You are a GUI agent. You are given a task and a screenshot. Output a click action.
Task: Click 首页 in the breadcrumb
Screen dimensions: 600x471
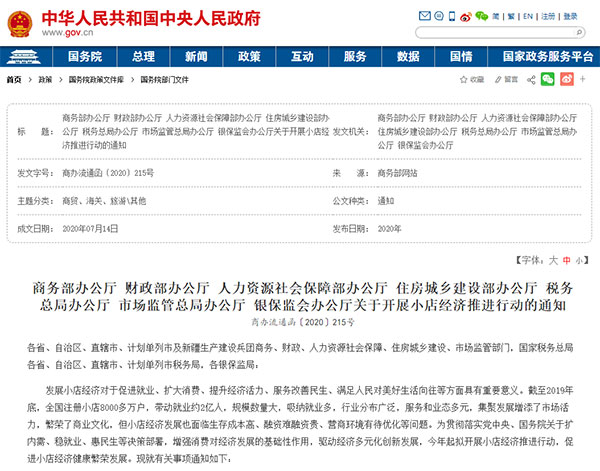(x=14, y=80)
